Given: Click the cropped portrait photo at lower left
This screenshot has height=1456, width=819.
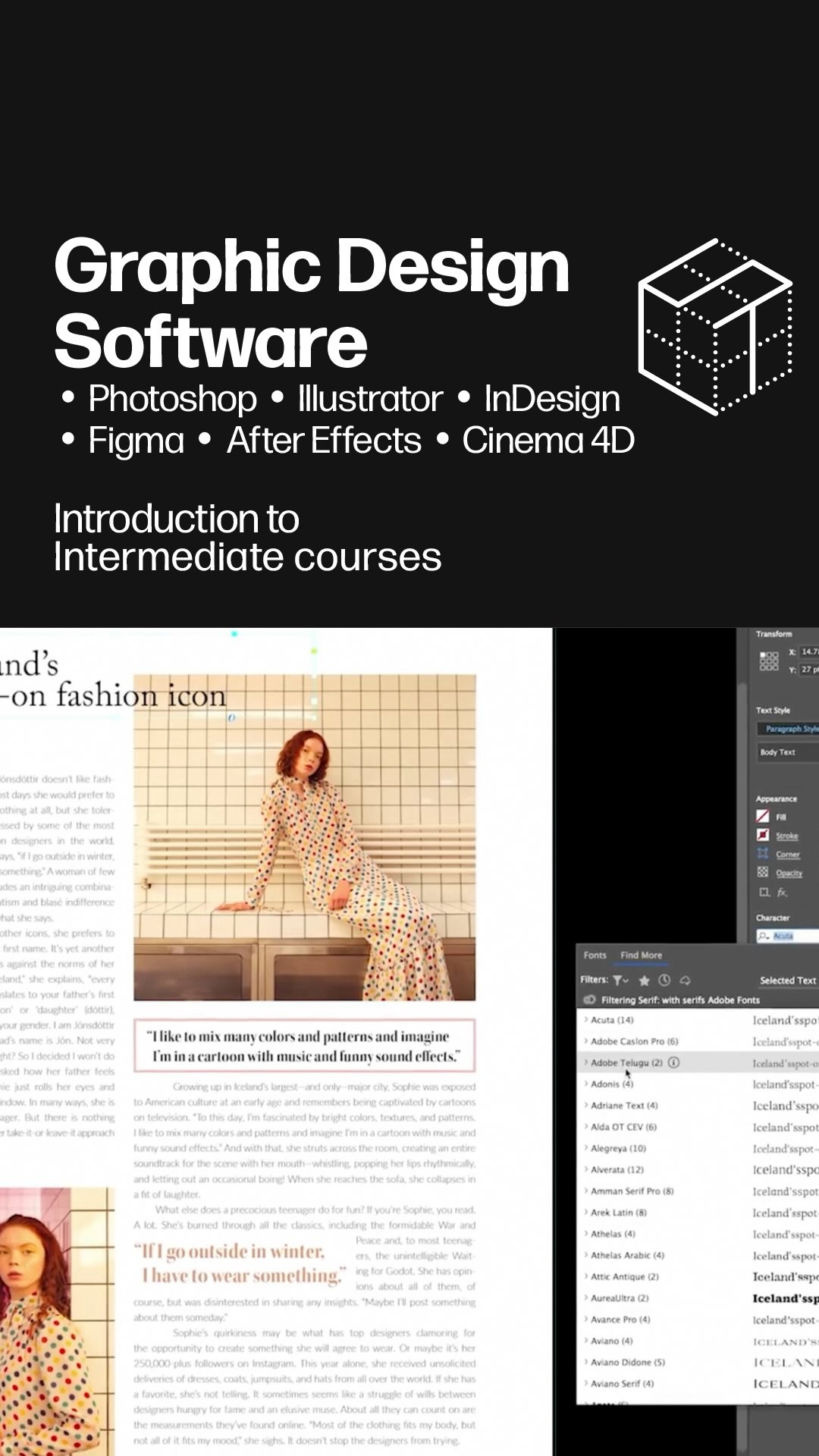Looking at the screenshot, I should [x=58, y=1321].
